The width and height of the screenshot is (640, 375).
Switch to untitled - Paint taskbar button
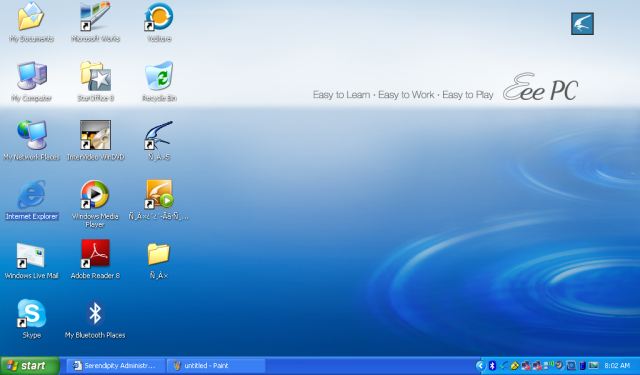pyautogui.click(x=216, y=366)
